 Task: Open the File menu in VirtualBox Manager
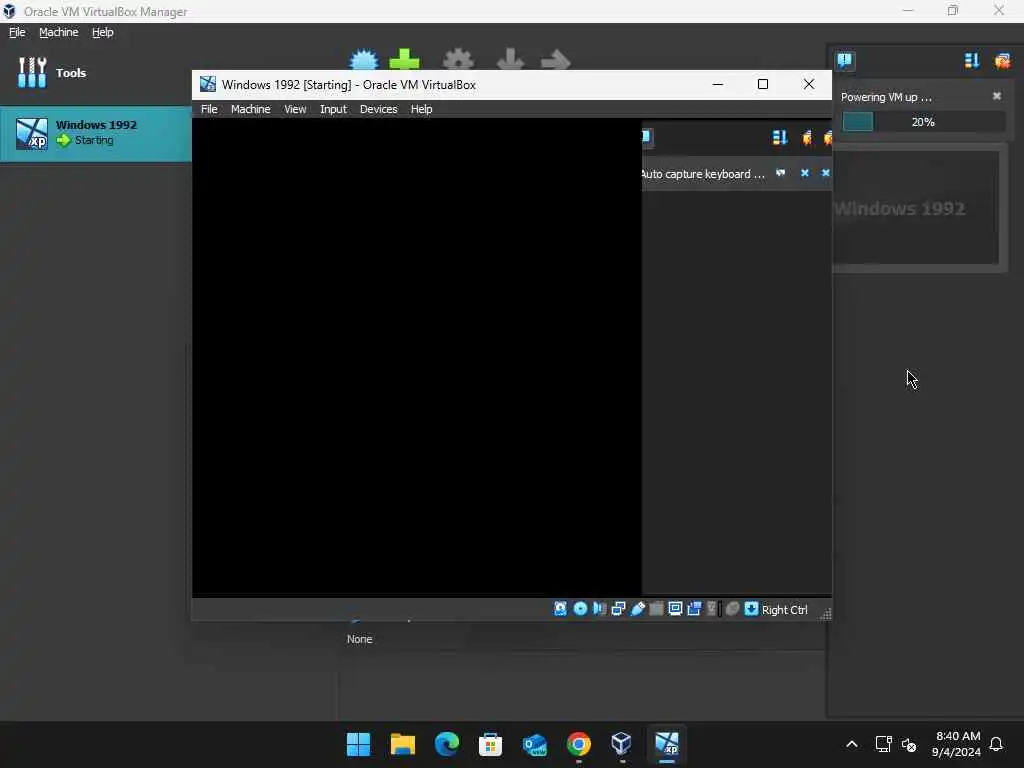17,32
